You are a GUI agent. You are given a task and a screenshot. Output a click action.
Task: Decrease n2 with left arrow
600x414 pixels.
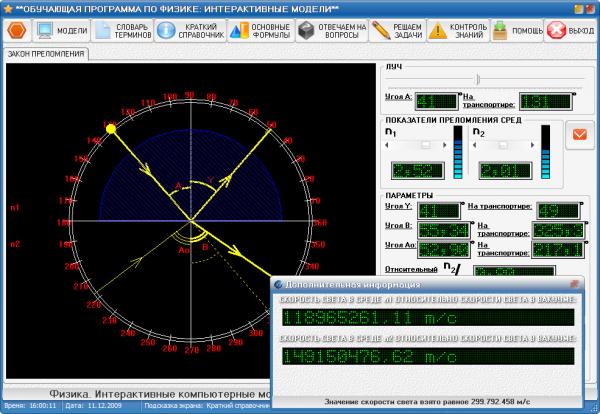pyautogui.click(x=474, y=145)
